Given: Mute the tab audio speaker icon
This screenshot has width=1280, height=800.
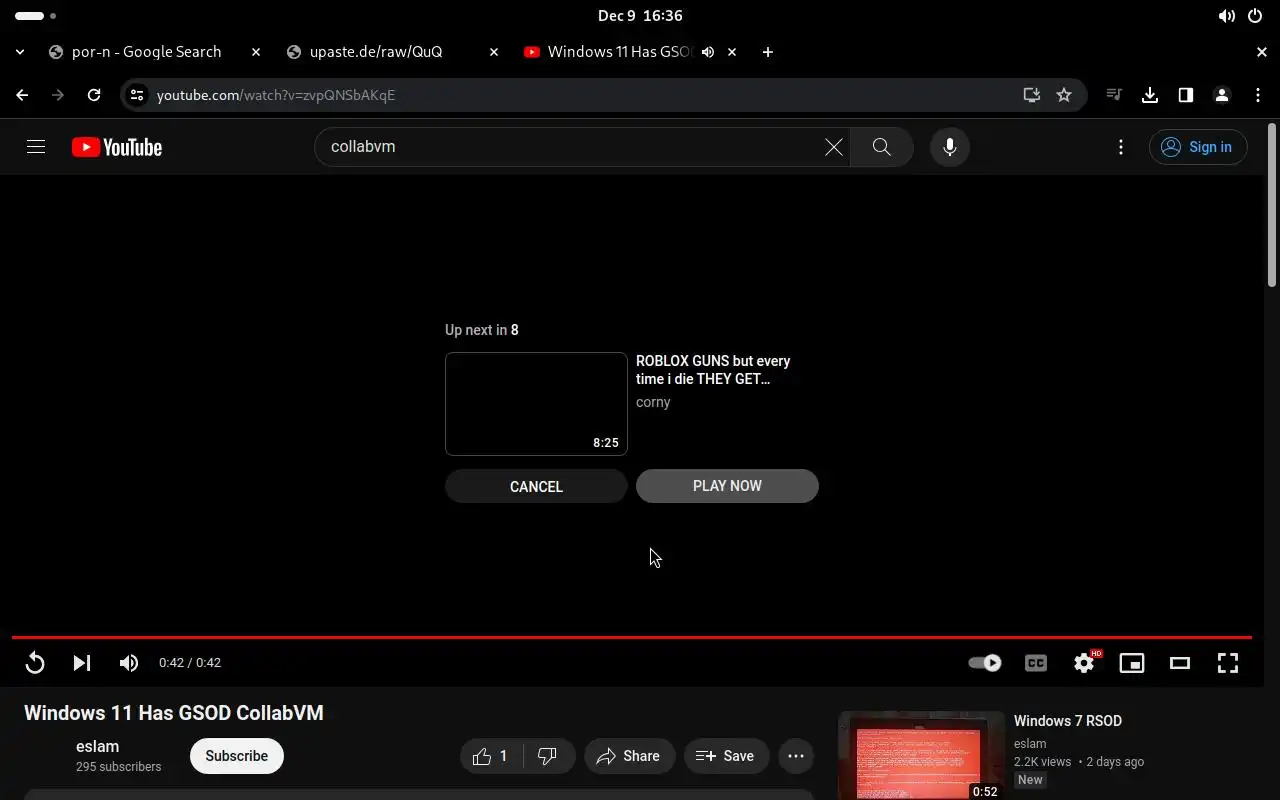Looking at the screenshot, I should (x=708, y=52).
